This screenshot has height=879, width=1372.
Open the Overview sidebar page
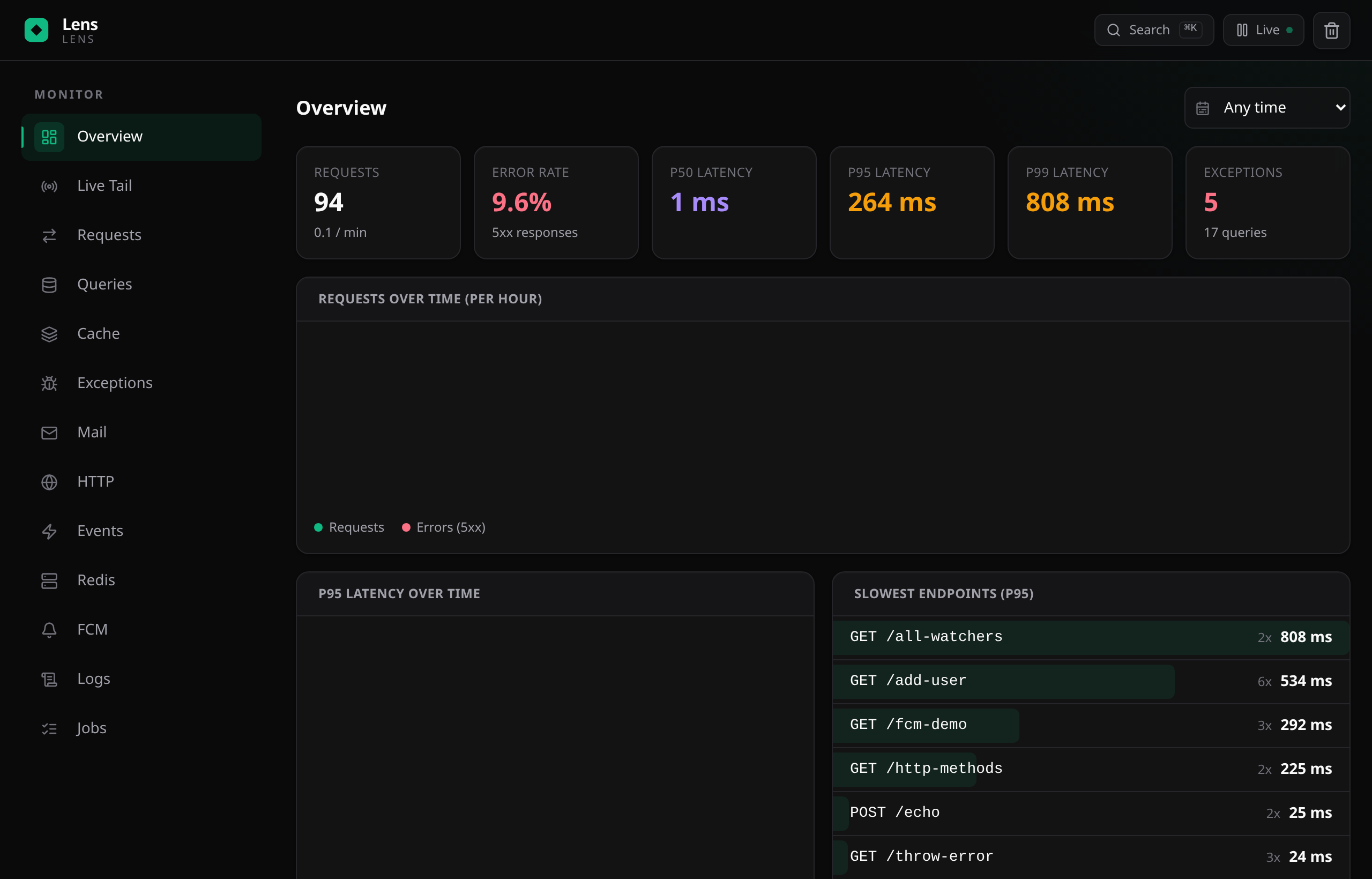pos(141,137)
